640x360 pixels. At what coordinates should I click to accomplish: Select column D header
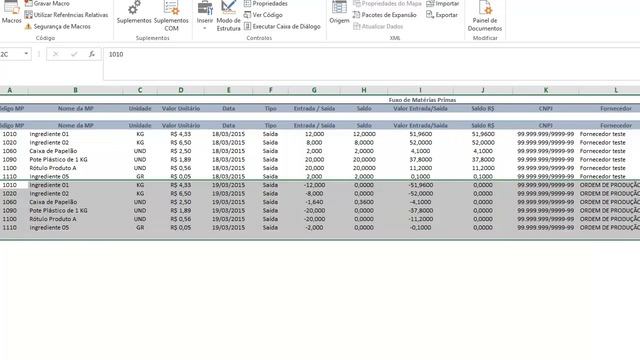(181, 90)
